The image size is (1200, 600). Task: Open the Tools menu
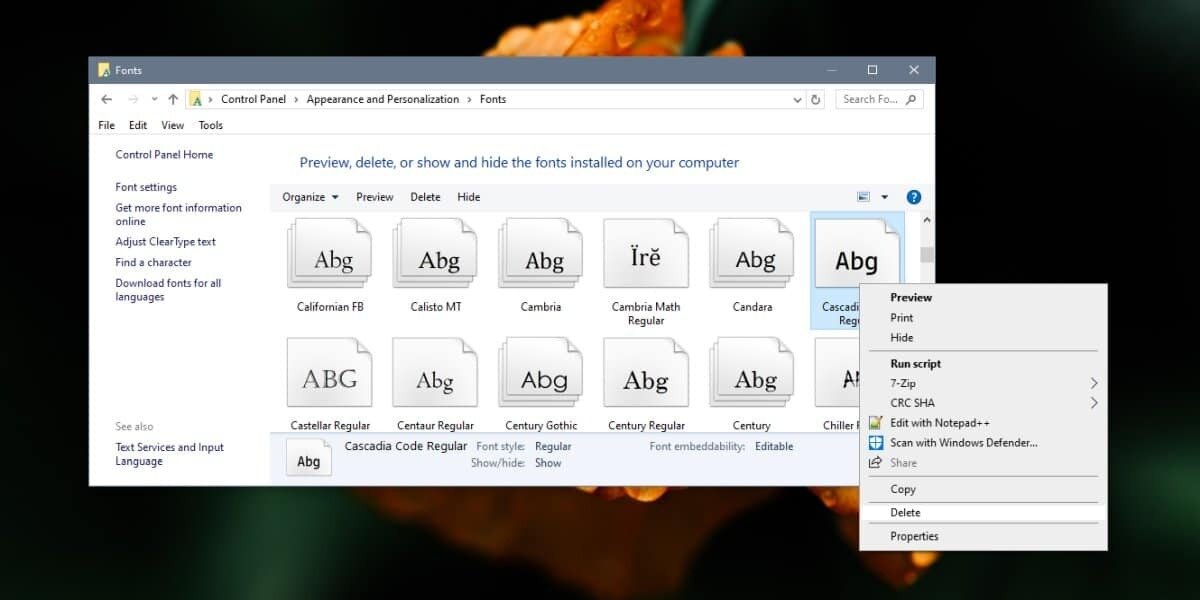pos(210,125)
